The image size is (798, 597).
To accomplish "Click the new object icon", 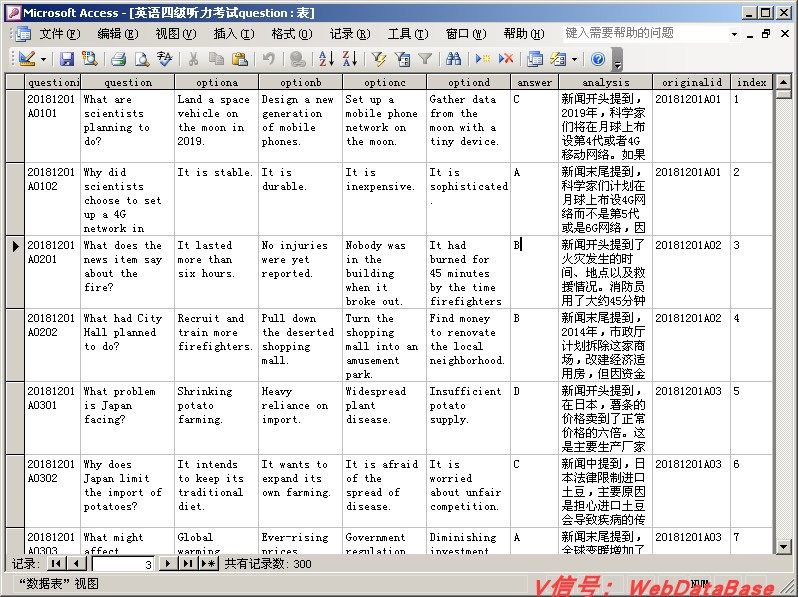I will point(558,59).
